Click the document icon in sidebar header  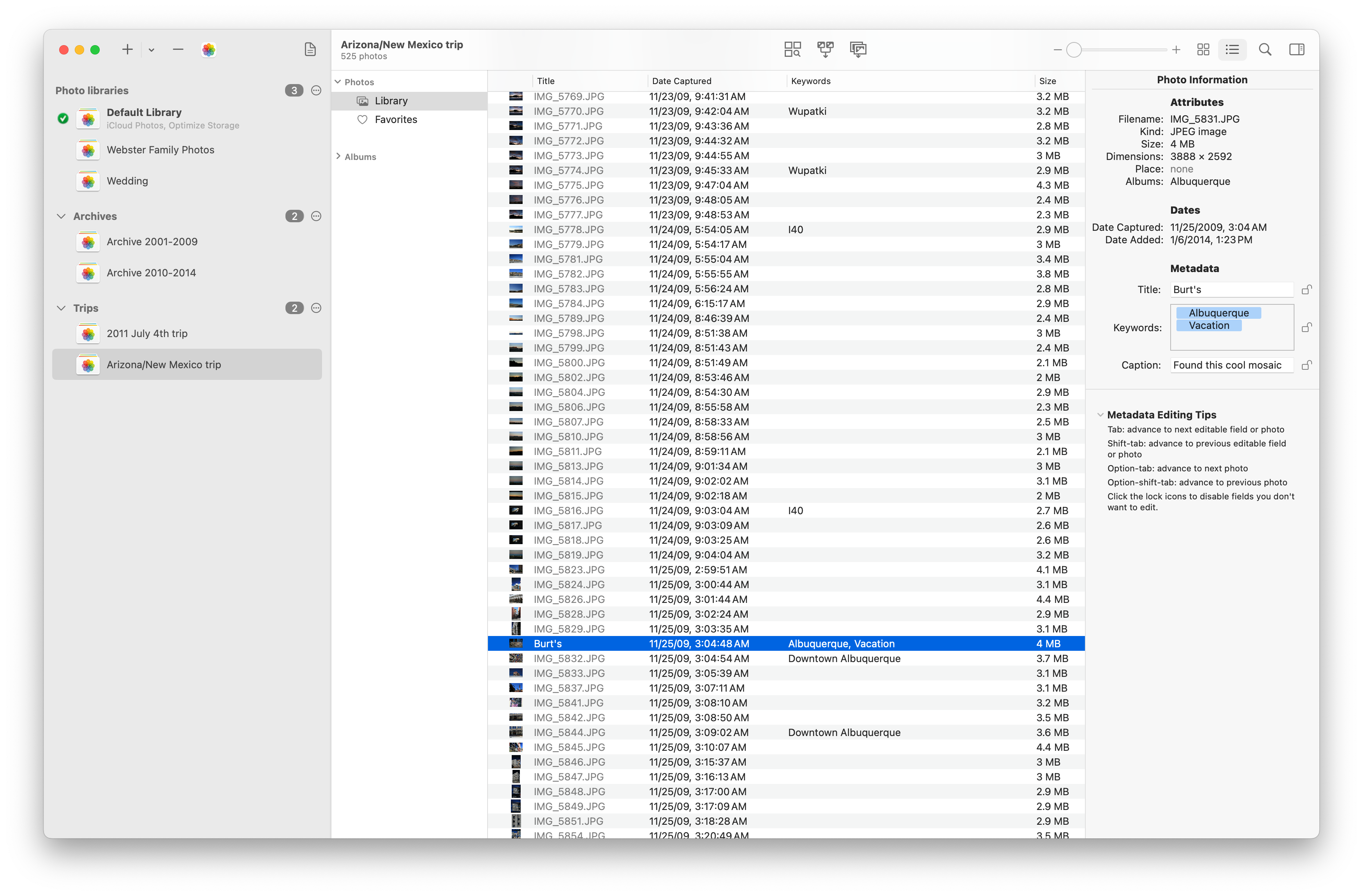310,50
